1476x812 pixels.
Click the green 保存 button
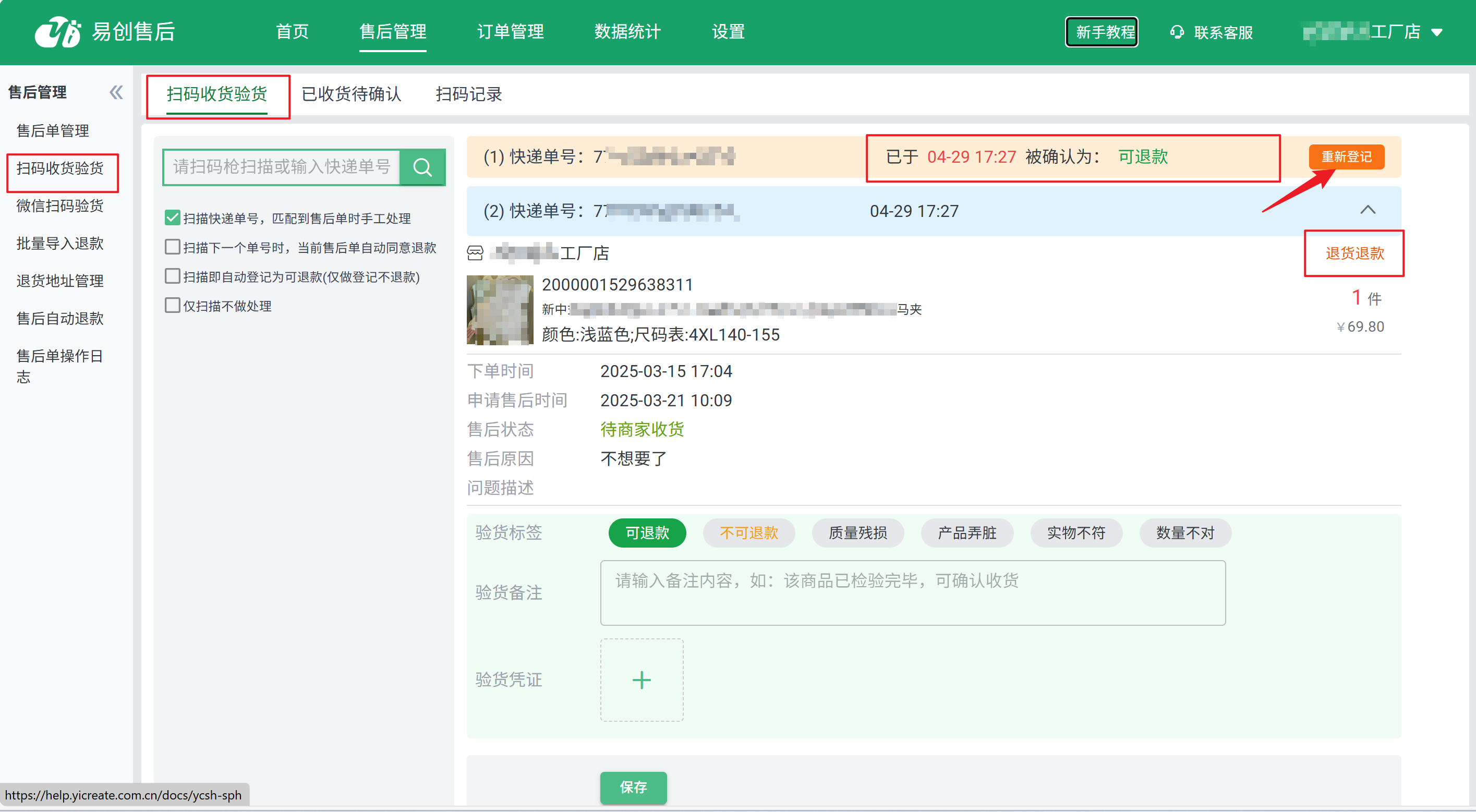coord(633,787)
